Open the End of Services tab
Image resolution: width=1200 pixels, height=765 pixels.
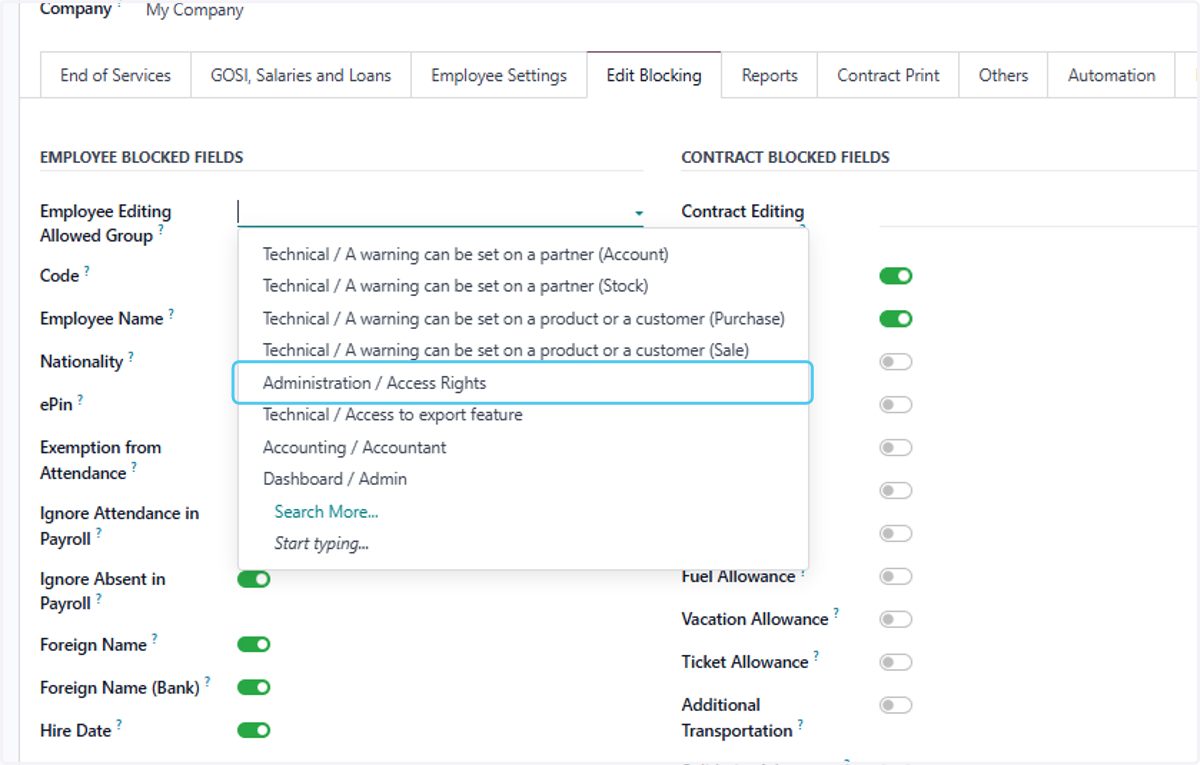coord(115,75)
